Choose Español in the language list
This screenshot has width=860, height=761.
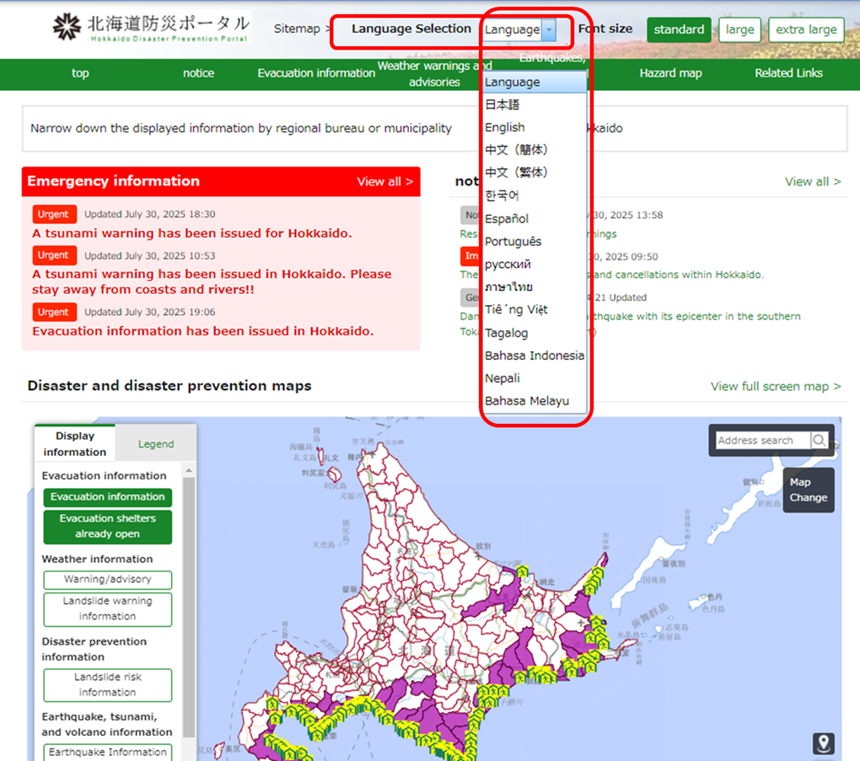click(x=506, y=218)
